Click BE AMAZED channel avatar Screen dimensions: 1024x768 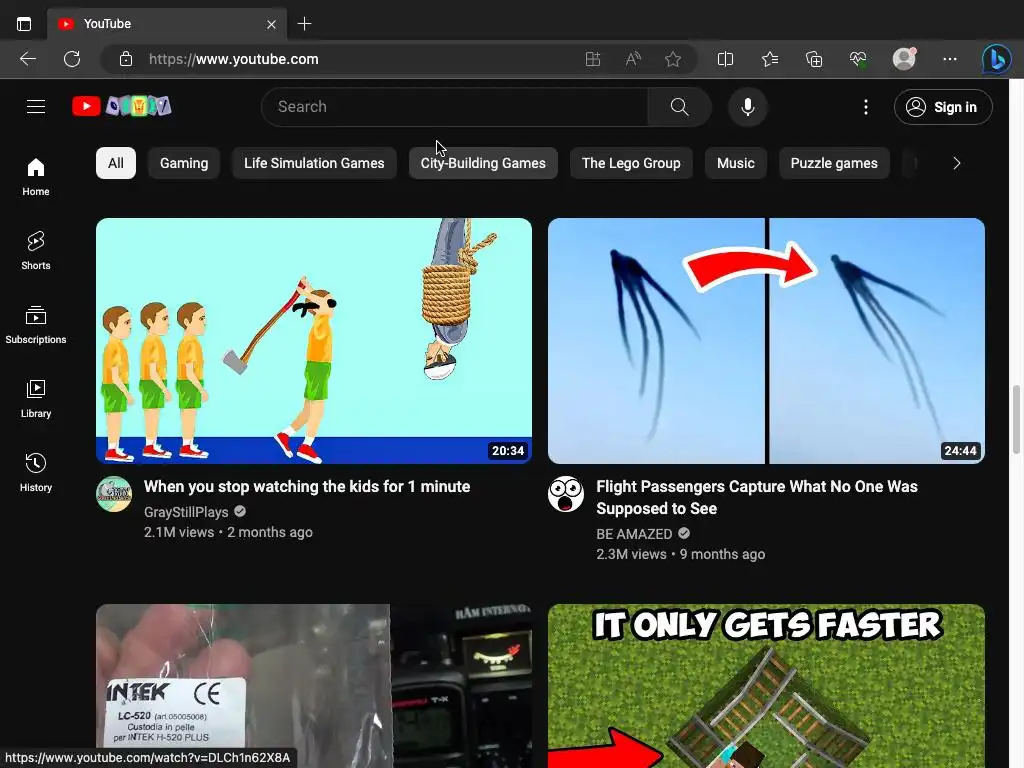[x=566, y=494]
